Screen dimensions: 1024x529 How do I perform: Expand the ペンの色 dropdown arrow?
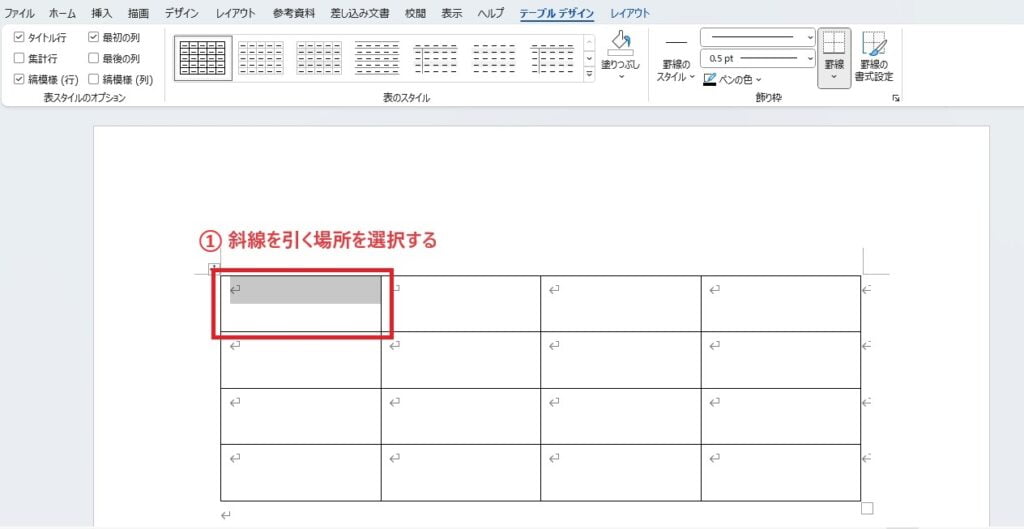pos(759,80)
